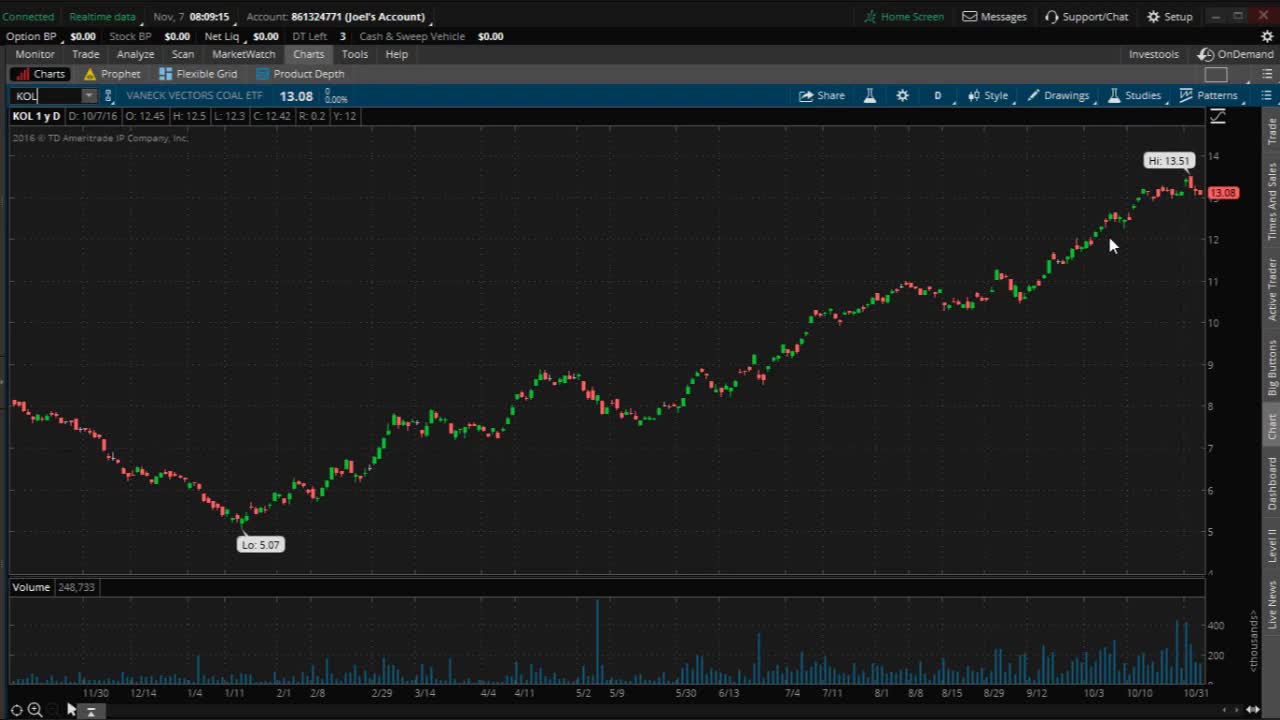Image resolution: width=1280 pixels, height=720 pixels.
Task: Click the Net Liq balance label
Action: pos(222,37)
